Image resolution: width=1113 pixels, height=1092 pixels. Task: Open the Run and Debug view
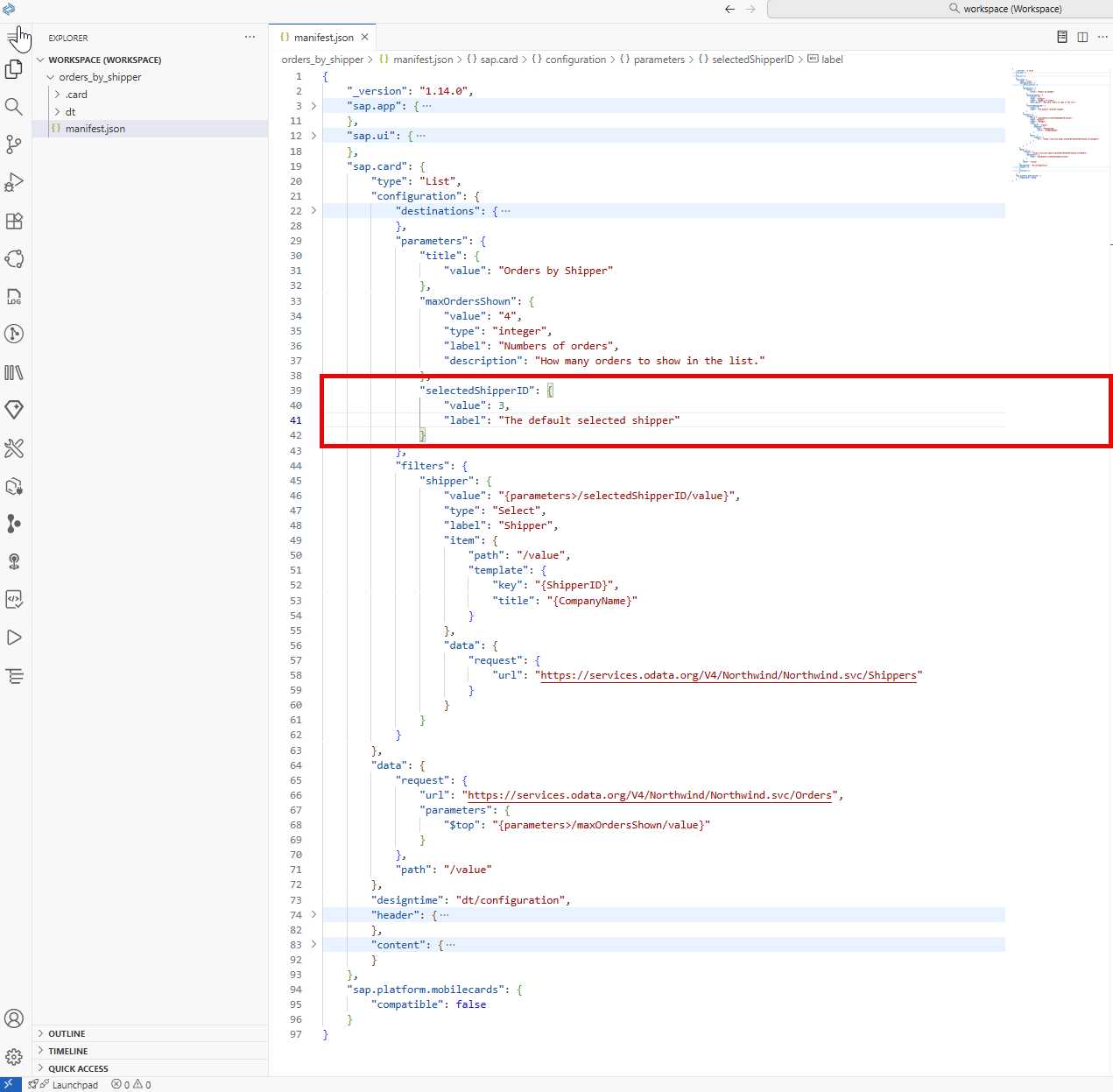pos(14,182)
